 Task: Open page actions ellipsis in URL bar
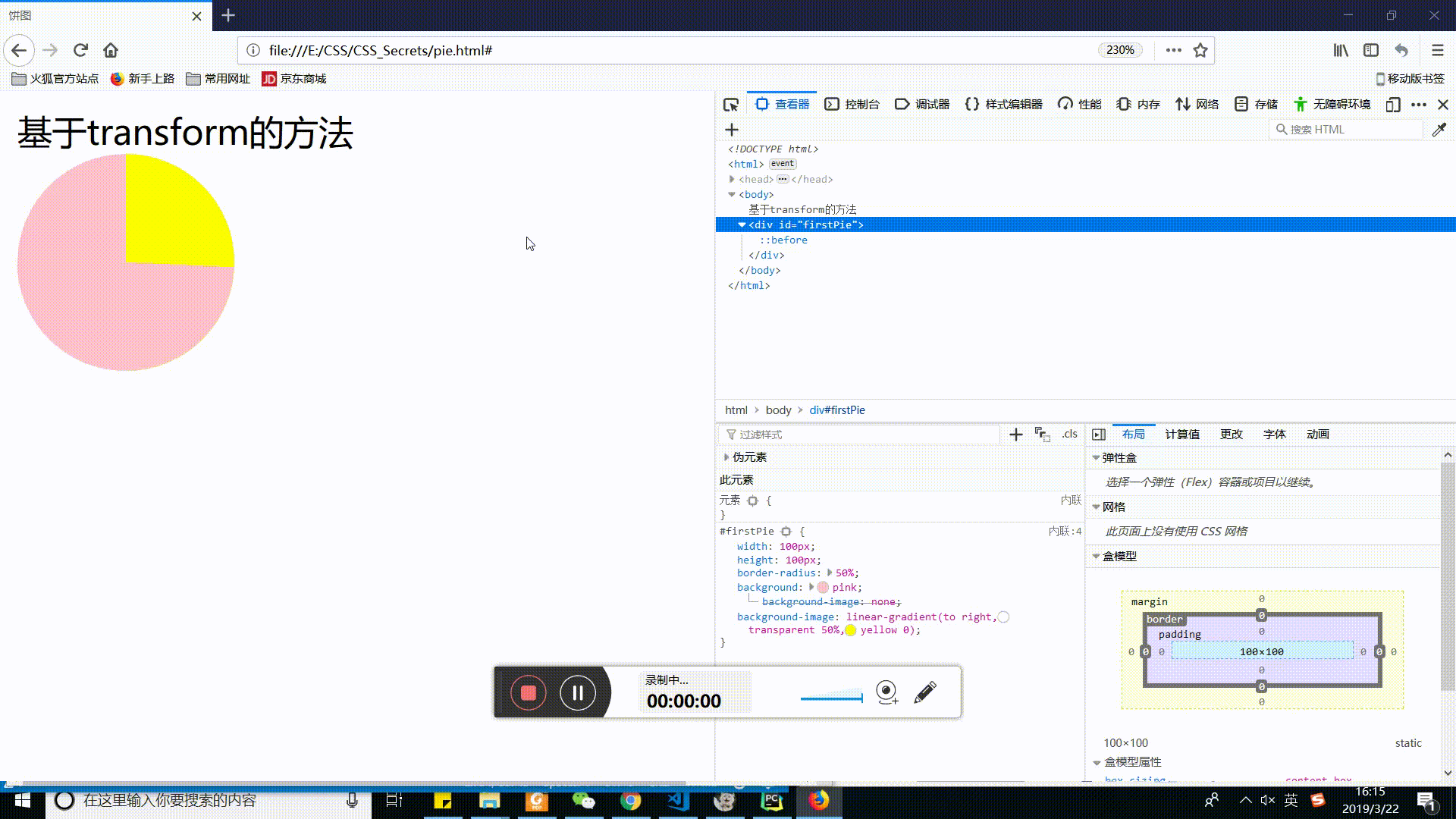pos(1173,50)
